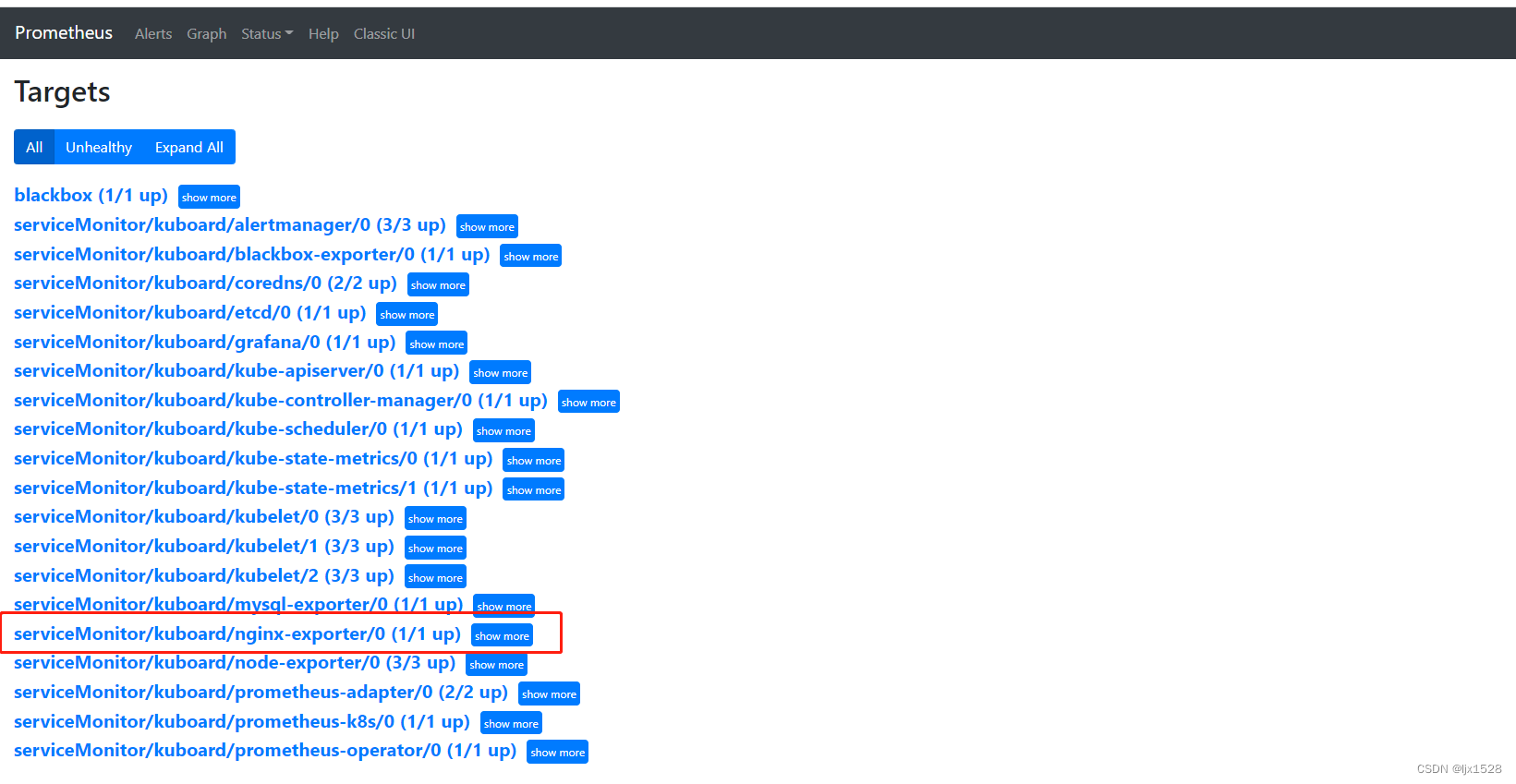Screen dimensions: 1516x784
Task: Show more for blackbox target
Action: pos(209,197)
